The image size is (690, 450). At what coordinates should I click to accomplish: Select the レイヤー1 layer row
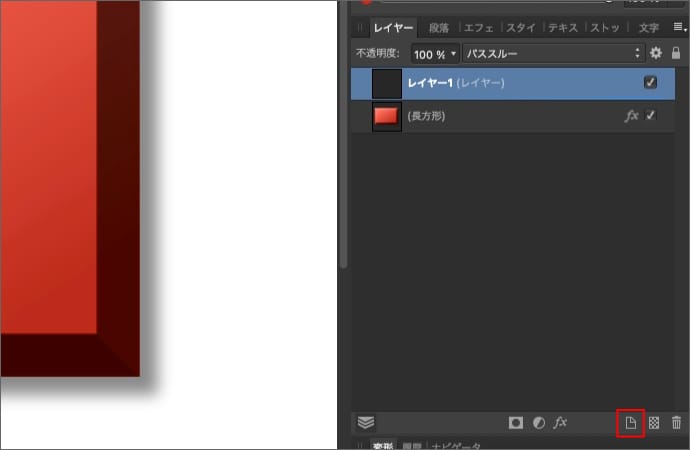coord(520,83)
